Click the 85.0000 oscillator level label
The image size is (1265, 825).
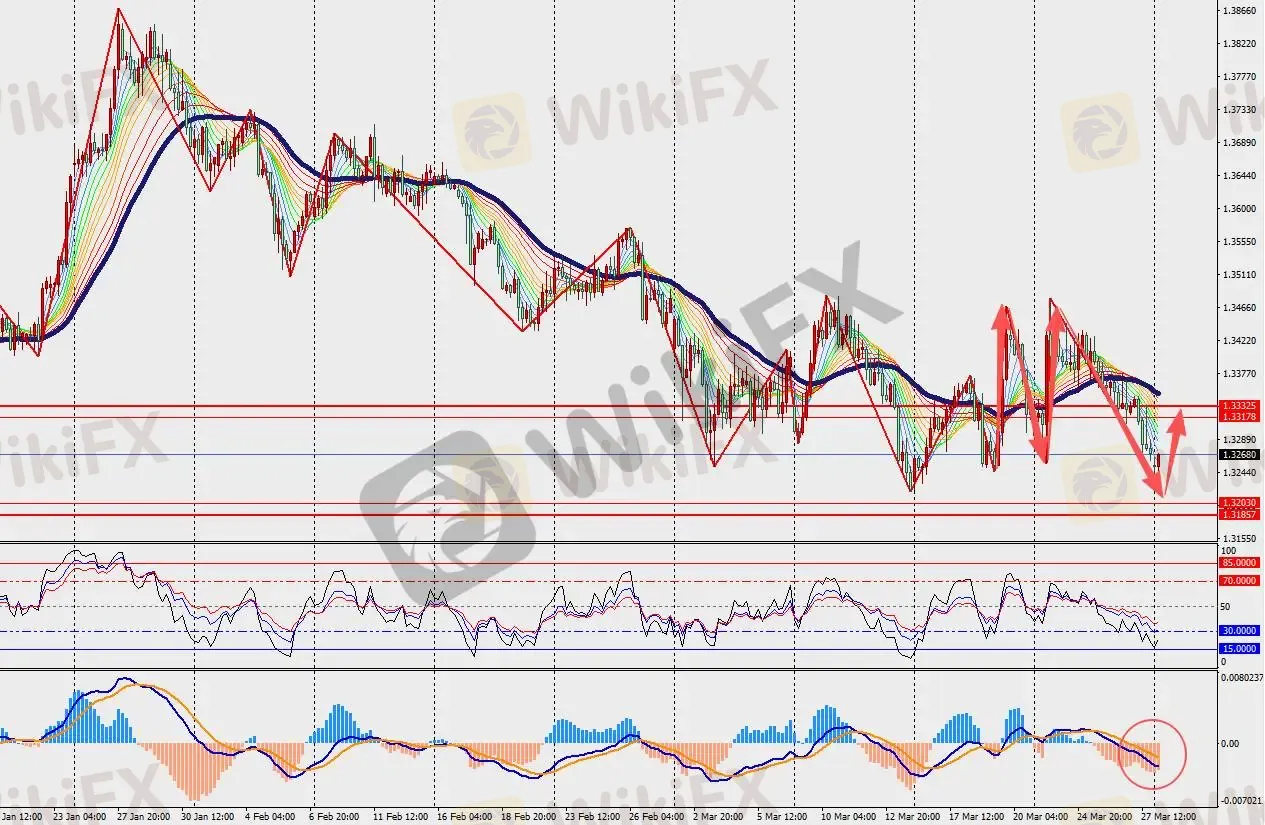pyautogui.click(x=1238, y=563)
